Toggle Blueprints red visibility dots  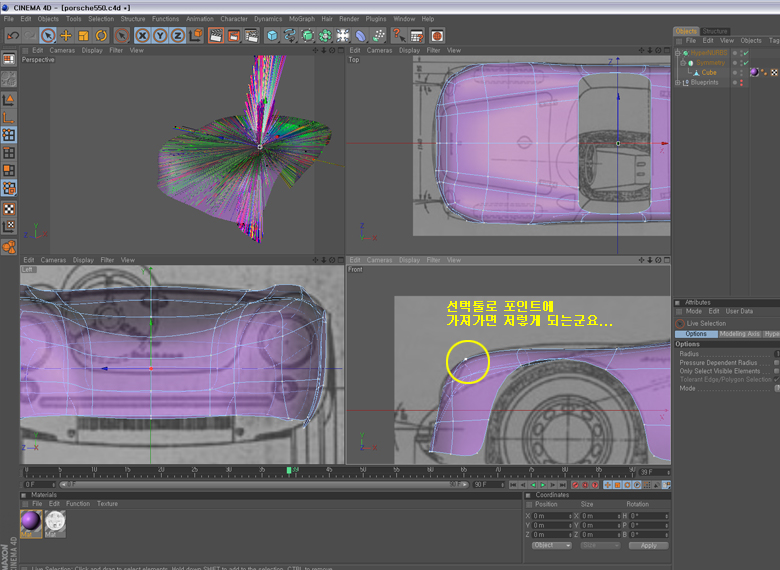(x=741, y=83)
